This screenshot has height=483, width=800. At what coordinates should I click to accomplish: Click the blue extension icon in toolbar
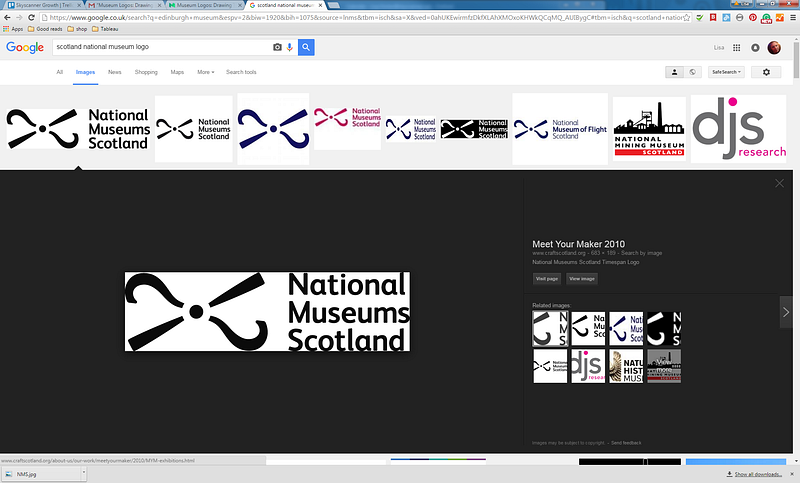pos(726,17)
